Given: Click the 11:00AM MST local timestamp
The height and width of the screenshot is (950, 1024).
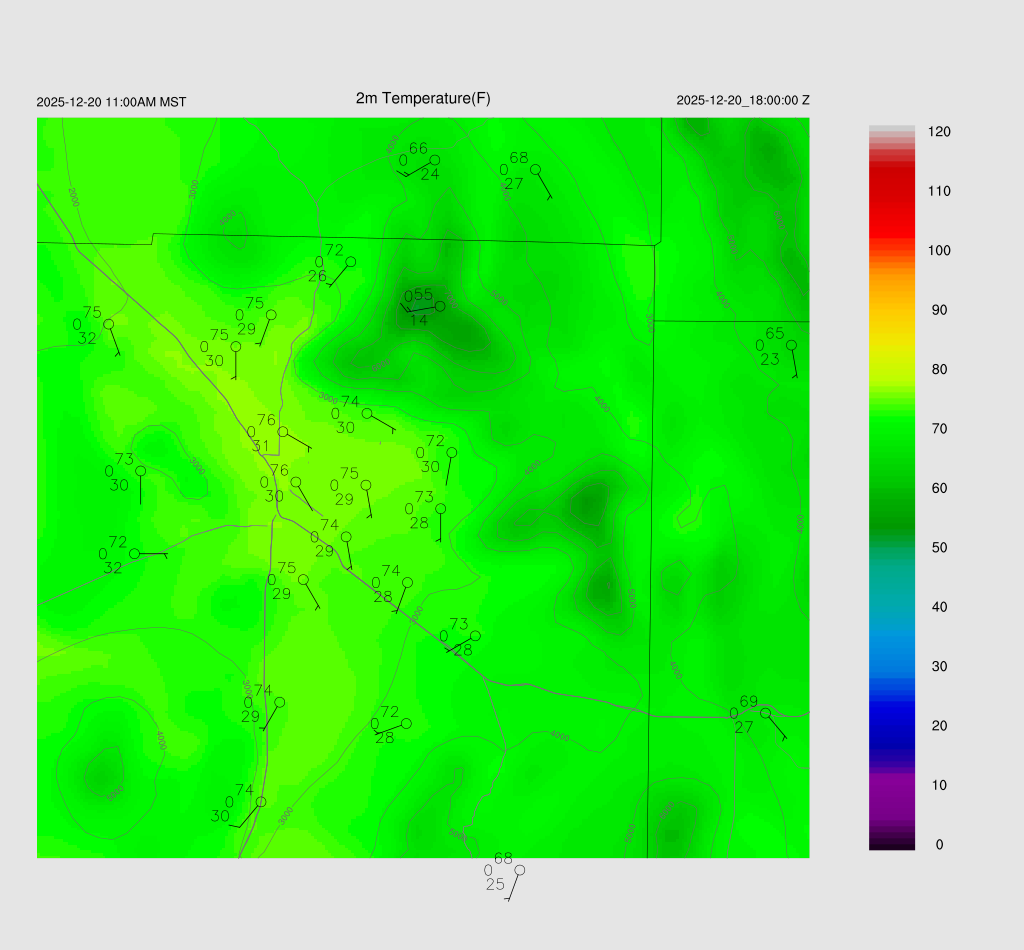Looking at the screenshot, I should (111, 102).
